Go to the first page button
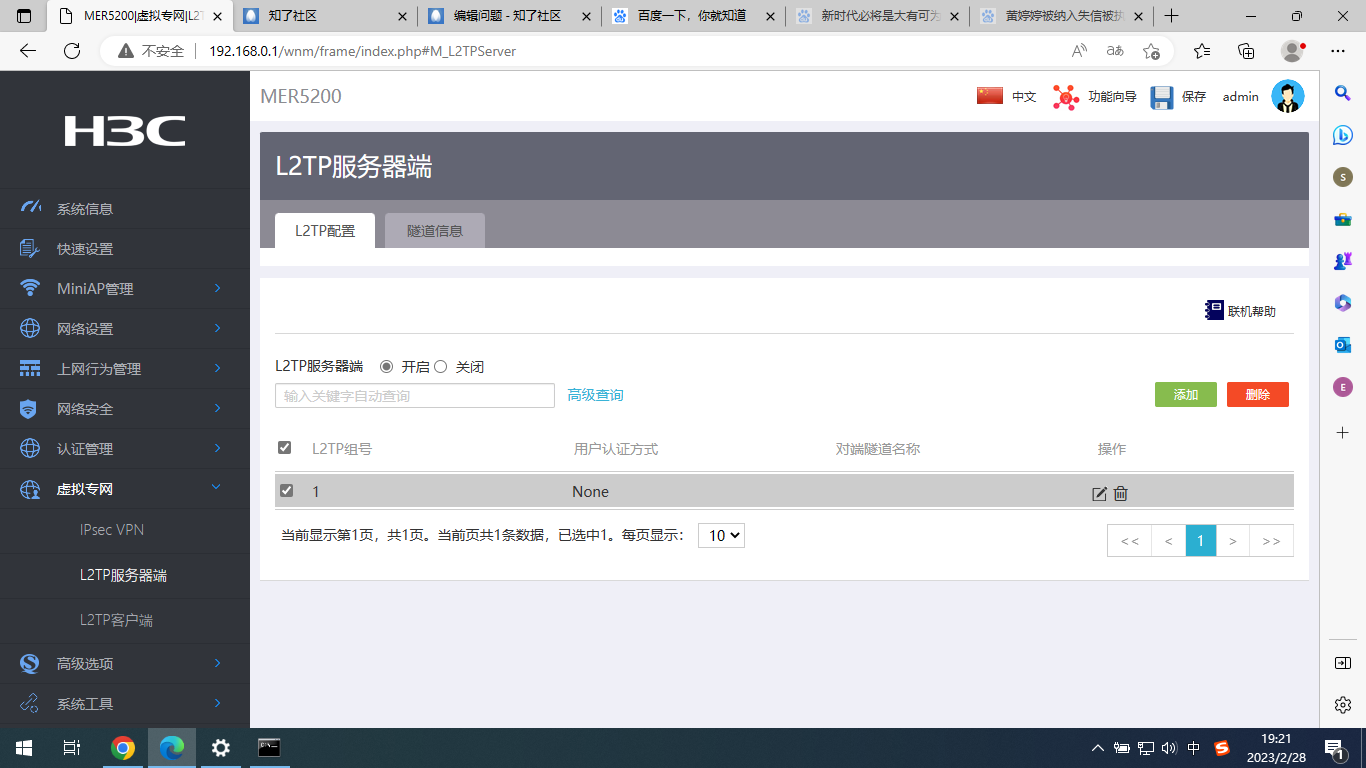This screenshot has height=768, width=1366. tap(1129, 541)
